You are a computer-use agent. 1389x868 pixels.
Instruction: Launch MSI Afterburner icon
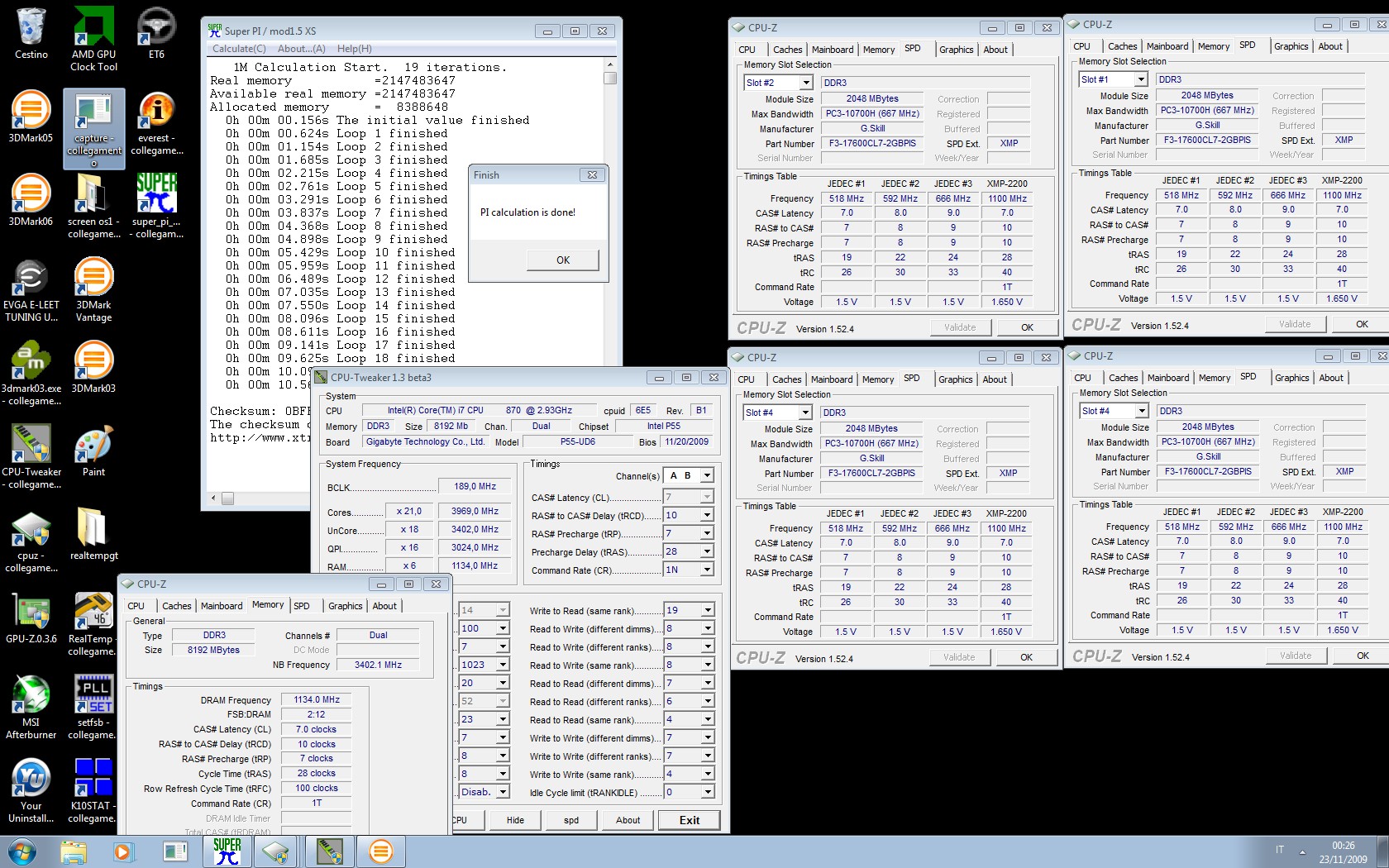click(x=31, y=708)
